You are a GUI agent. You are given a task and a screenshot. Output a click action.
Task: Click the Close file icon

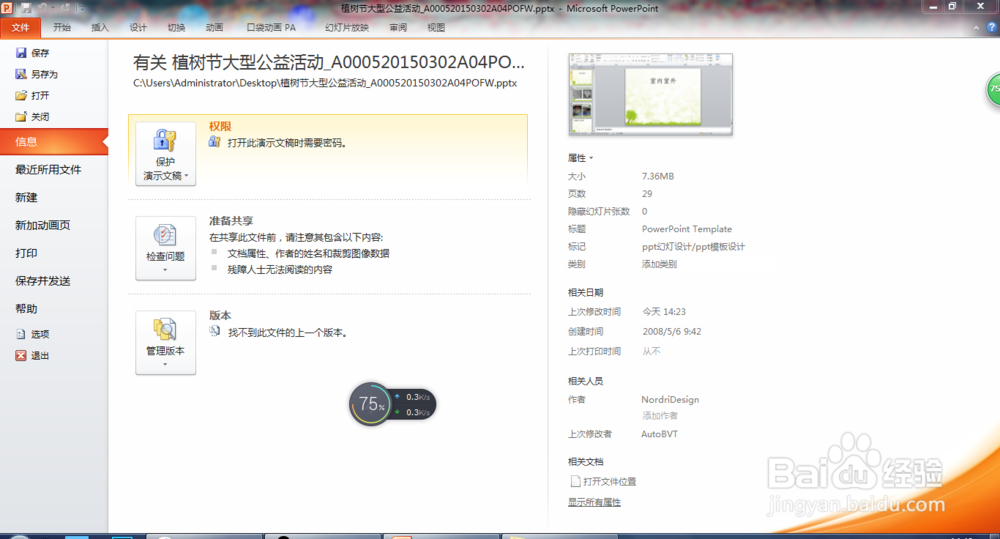coord(21,117)
